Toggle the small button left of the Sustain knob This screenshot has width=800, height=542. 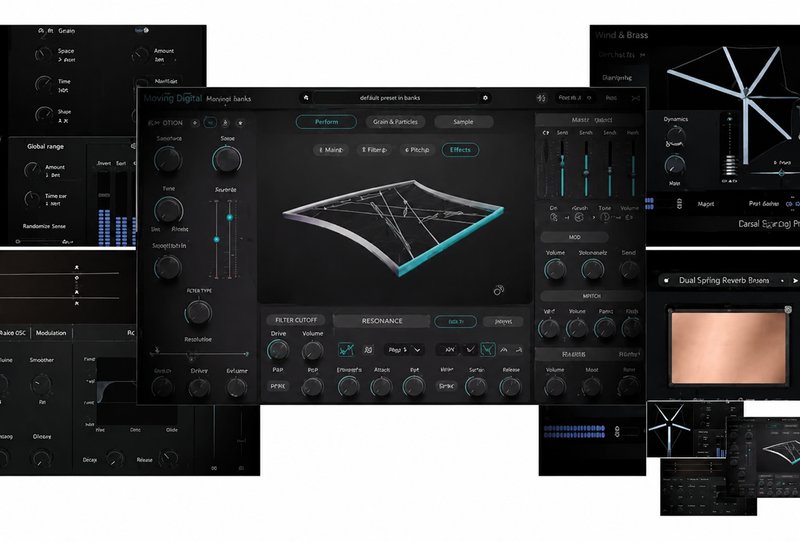tap(446, 386)
